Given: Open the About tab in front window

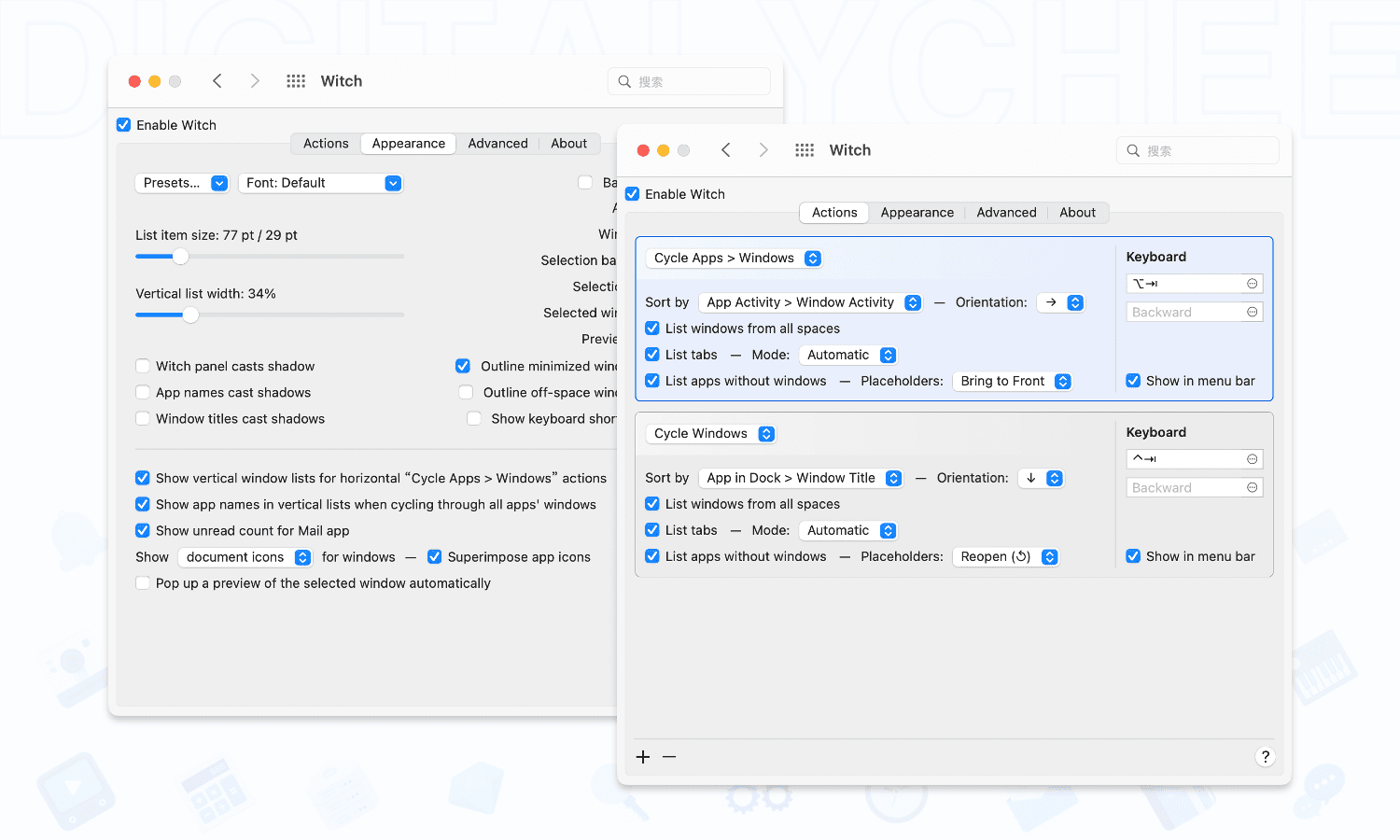Looking at the screenshot, I should [1077, 213].
